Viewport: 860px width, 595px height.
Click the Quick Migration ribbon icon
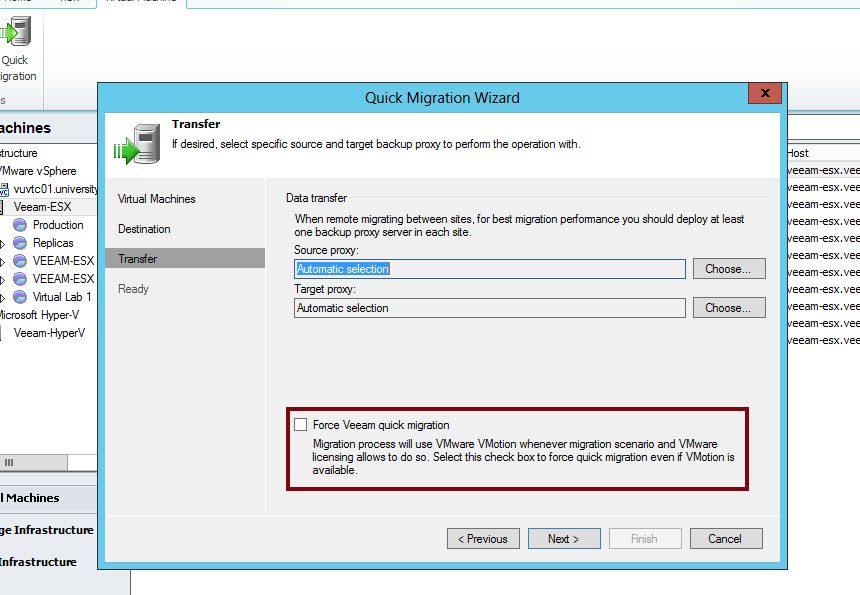coord(16,31)
